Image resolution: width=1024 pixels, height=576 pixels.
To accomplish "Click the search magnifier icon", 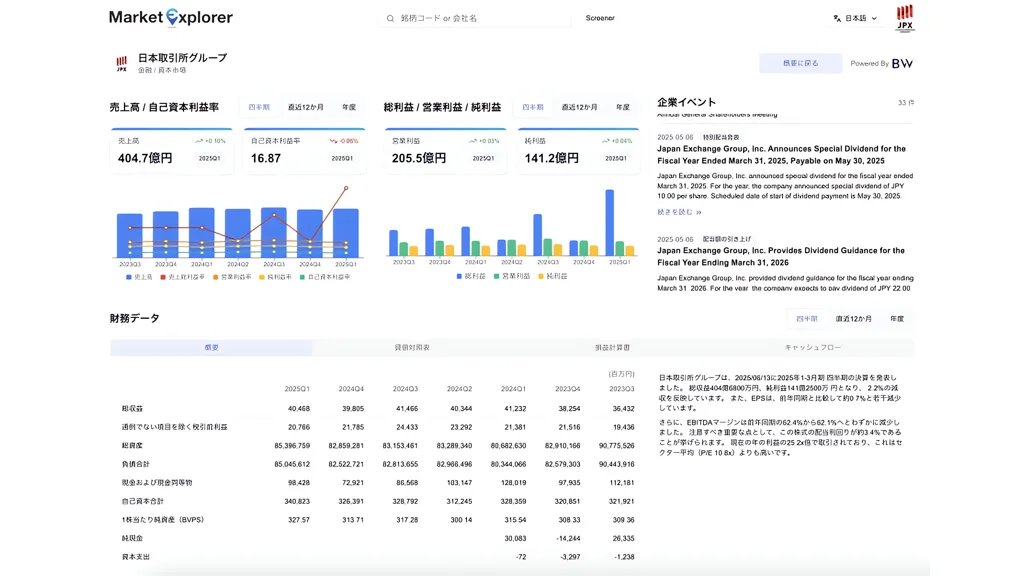I will [391, 18].
